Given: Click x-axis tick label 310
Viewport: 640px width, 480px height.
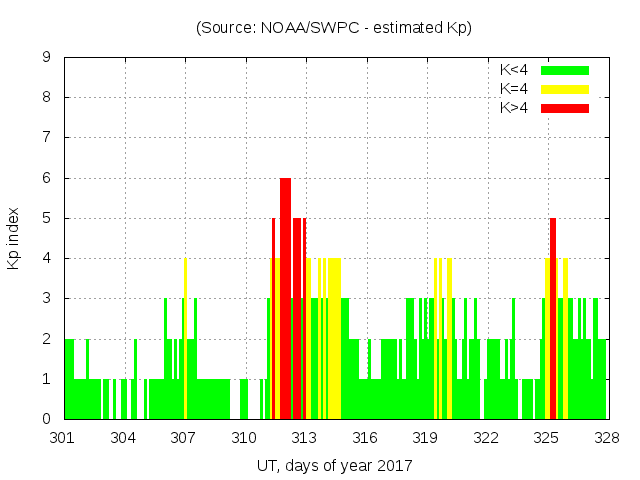Looking at the screenshot, I should [x=244, y=438].
